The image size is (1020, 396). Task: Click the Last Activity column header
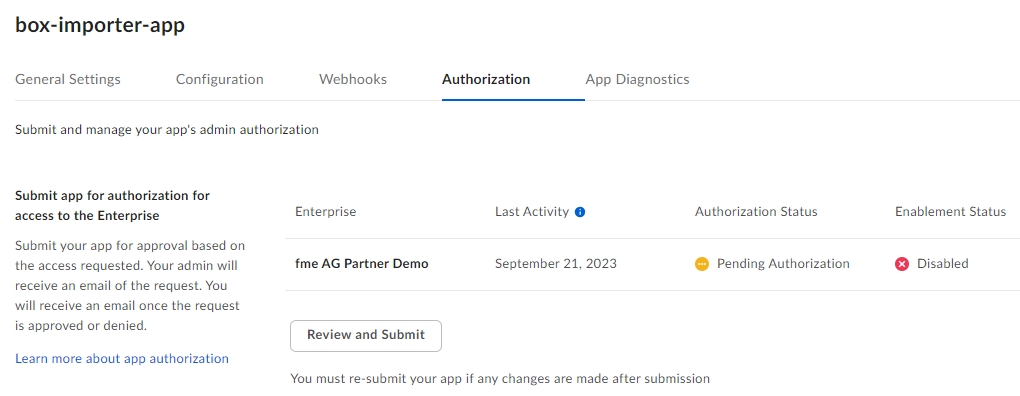point(531,212)
